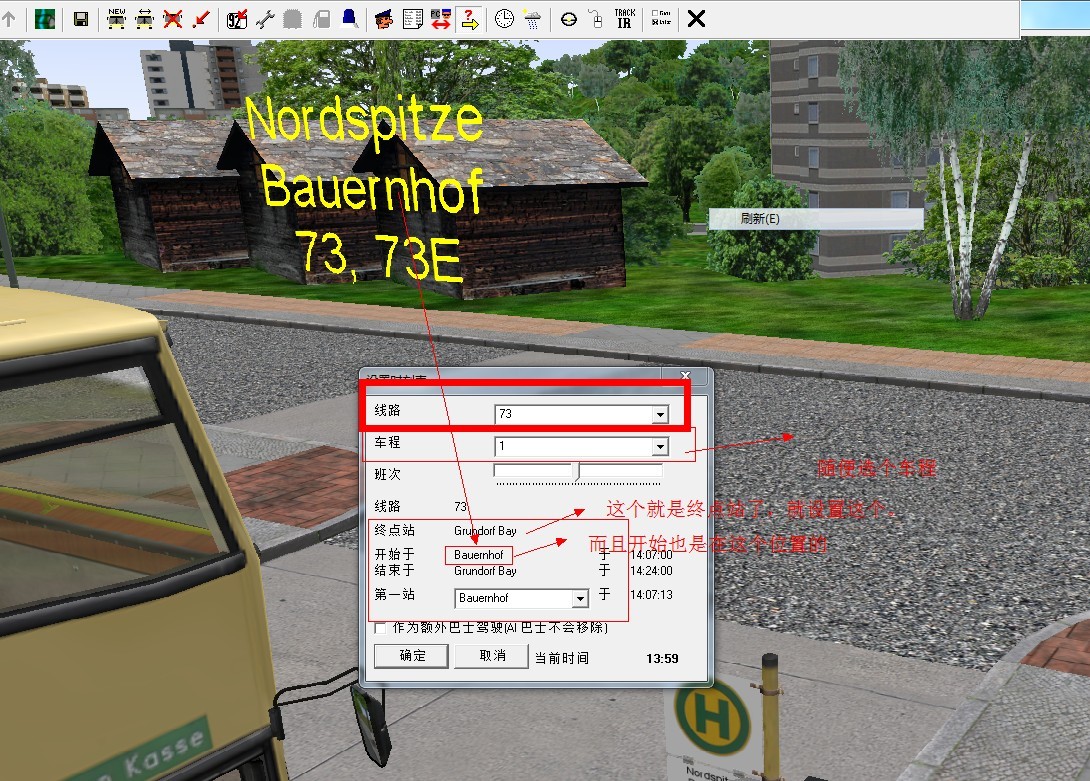Click the NEW bus spawn icon
This screenshot has width=1090, height=781.
point(117,19)
